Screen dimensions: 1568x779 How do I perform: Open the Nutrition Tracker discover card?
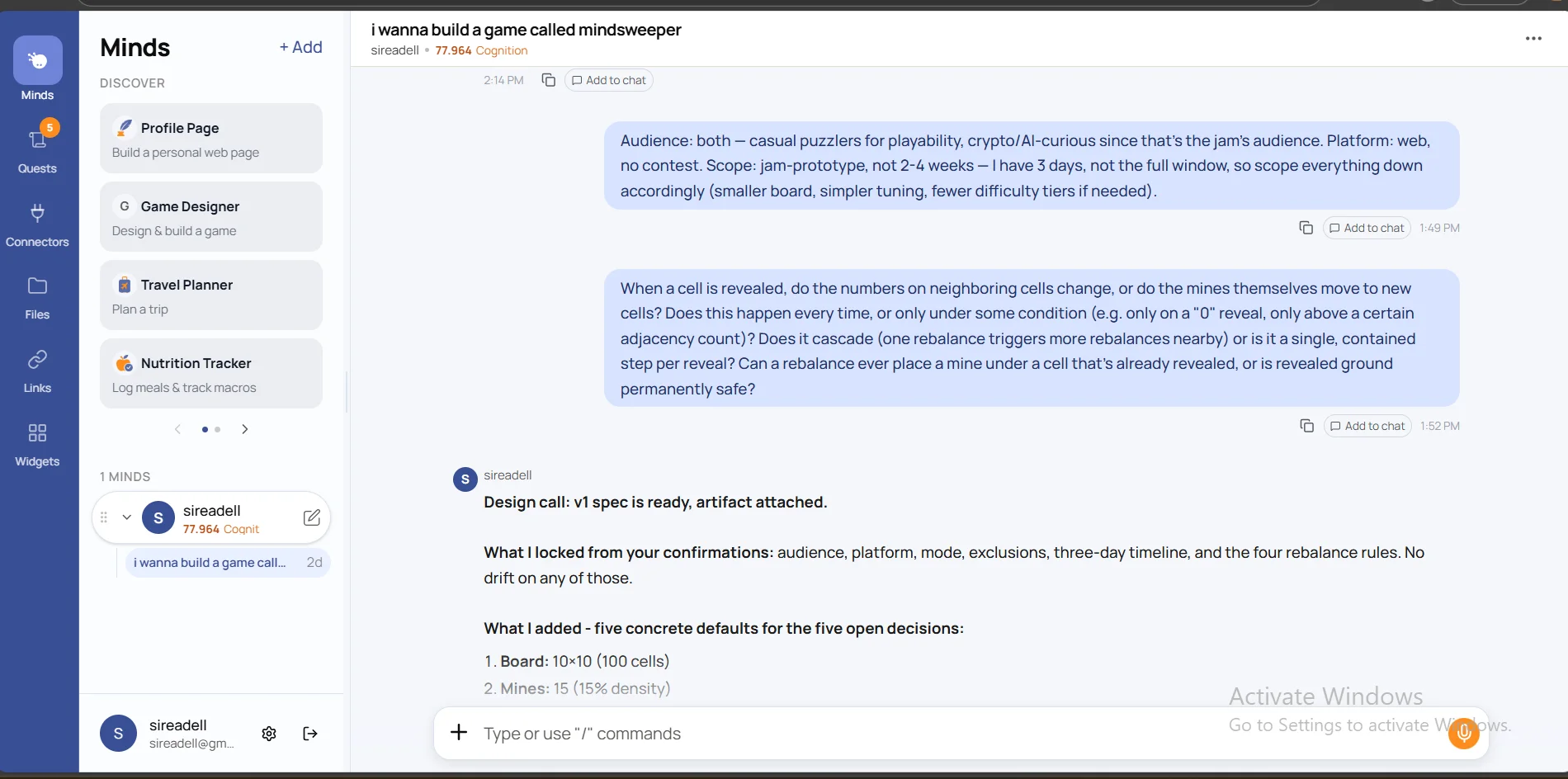(211, 374)
